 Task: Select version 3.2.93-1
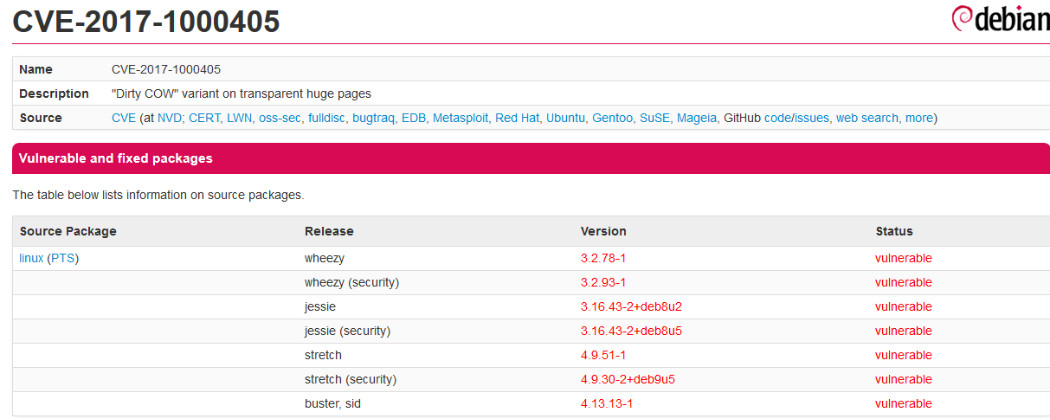coord(603,283)
